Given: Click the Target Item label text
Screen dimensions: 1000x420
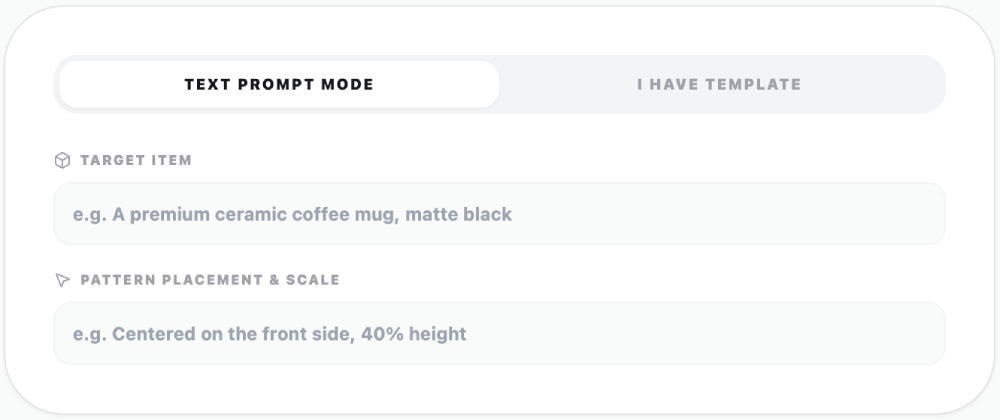Looking at the screenshot, I should 136,161.
